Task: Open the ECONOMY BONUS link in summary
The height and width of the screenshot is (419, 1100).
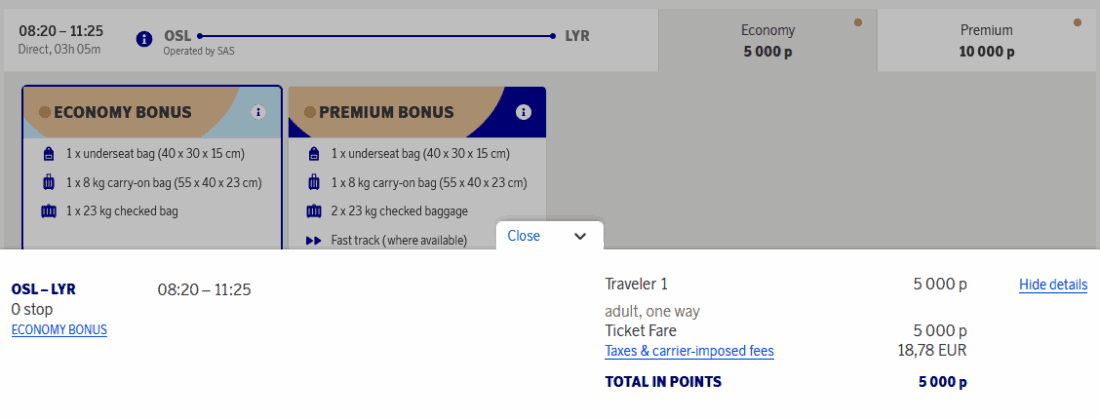Action: (x=59, y=330)
